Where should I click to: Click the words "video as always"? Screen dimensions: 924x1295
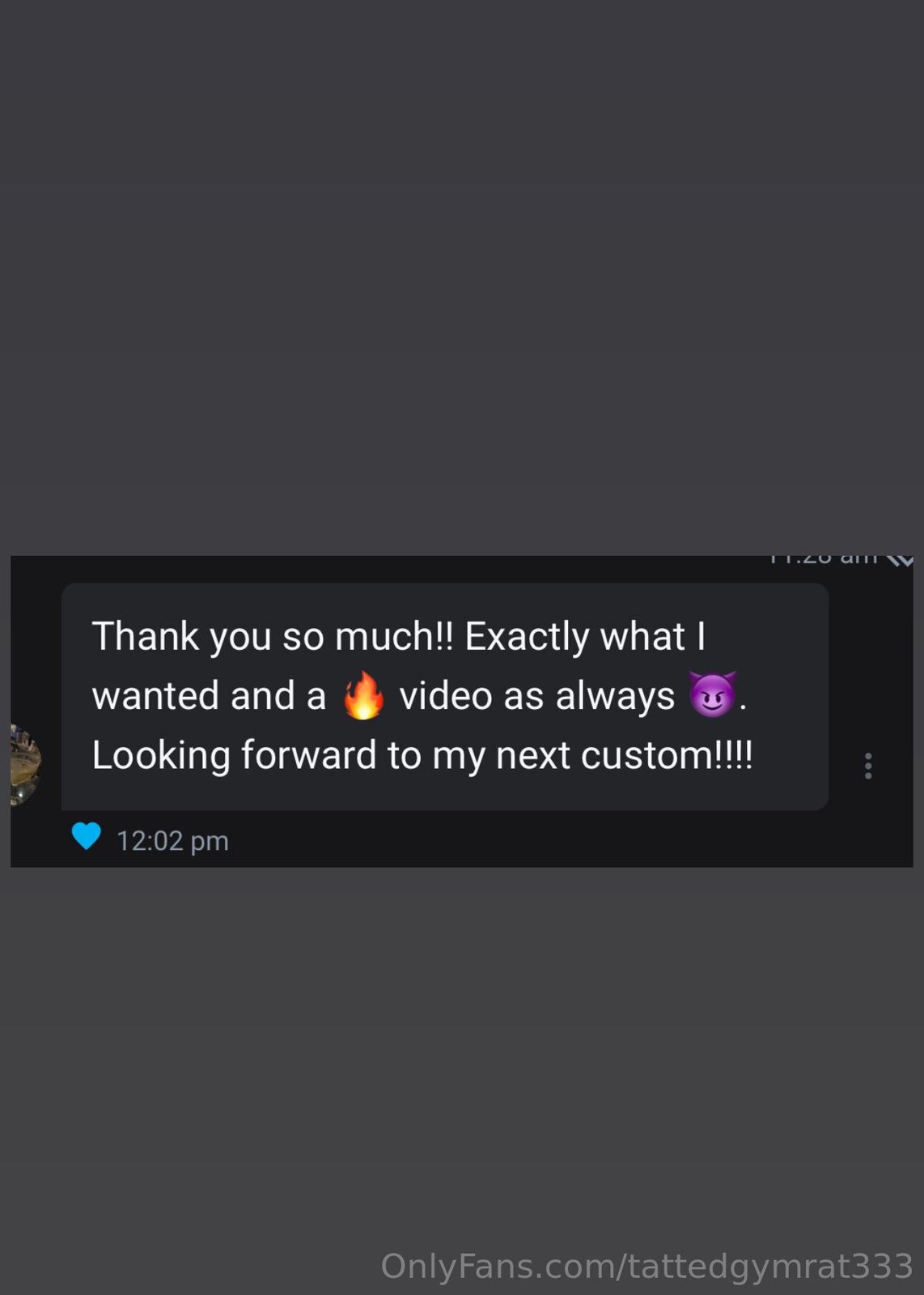pyautogui.click(x=537, y=696)
